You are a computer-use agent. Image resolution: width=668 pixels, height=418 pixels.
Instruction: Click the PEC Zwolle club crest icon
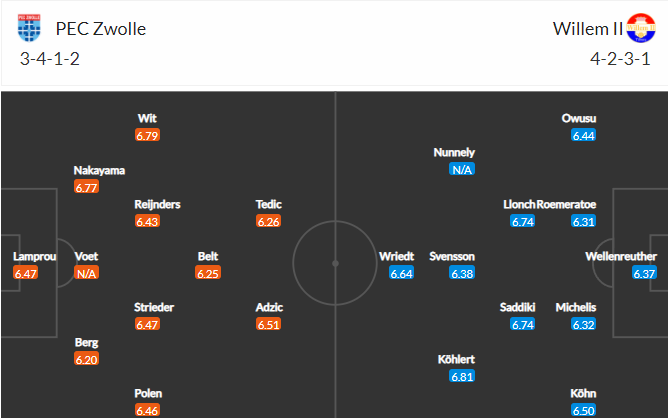coord(29,28)
